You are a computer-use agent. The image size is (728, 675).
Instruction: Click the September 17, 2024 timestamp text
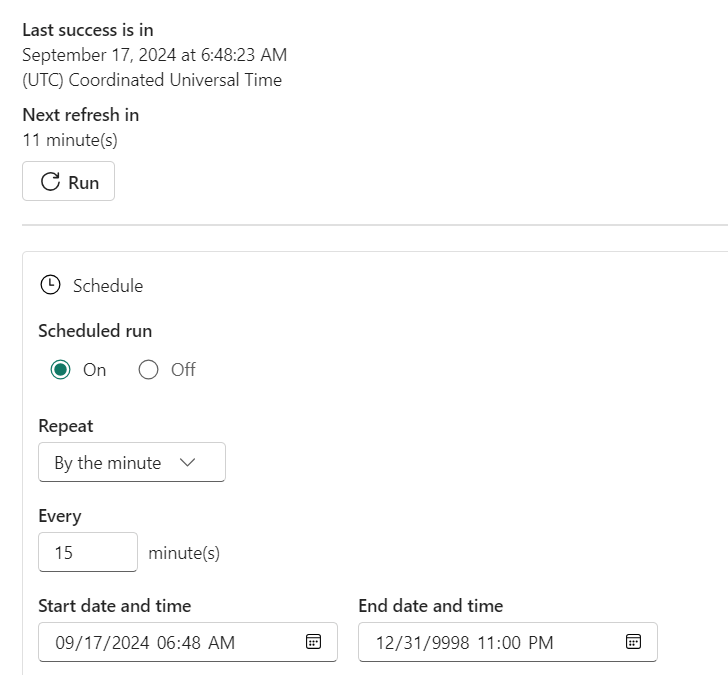[154, 55]
